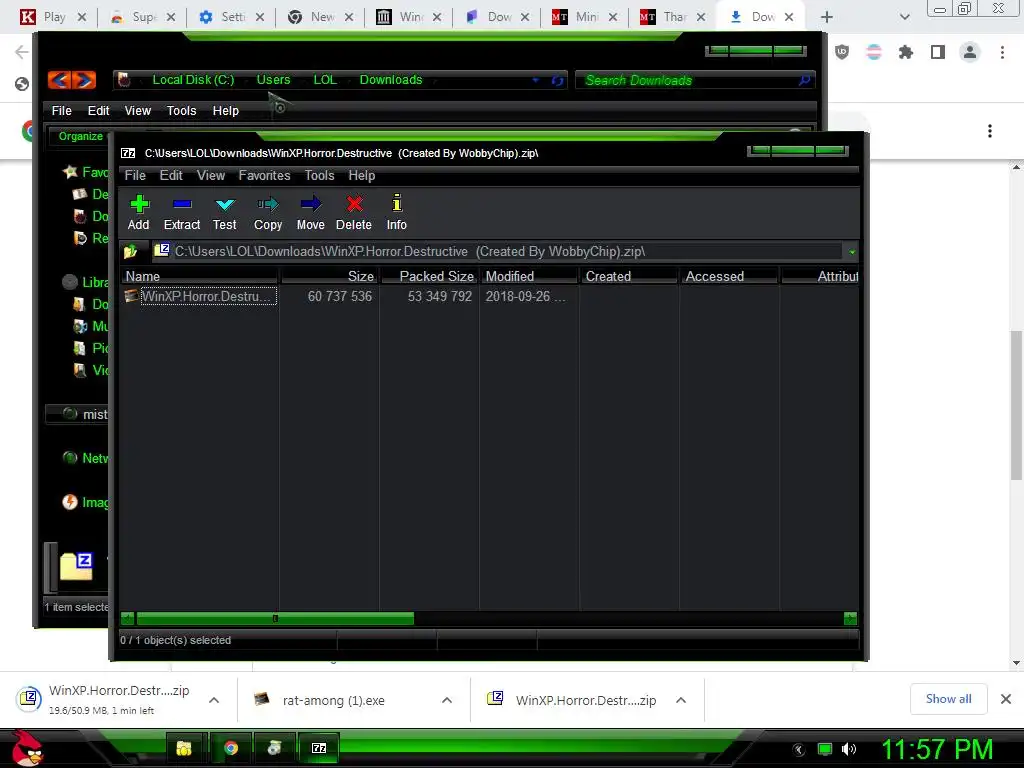Screen dimensions: 1024x768
Task: Open Chrome profile avatar icon
Action: (x=970, y=52)
